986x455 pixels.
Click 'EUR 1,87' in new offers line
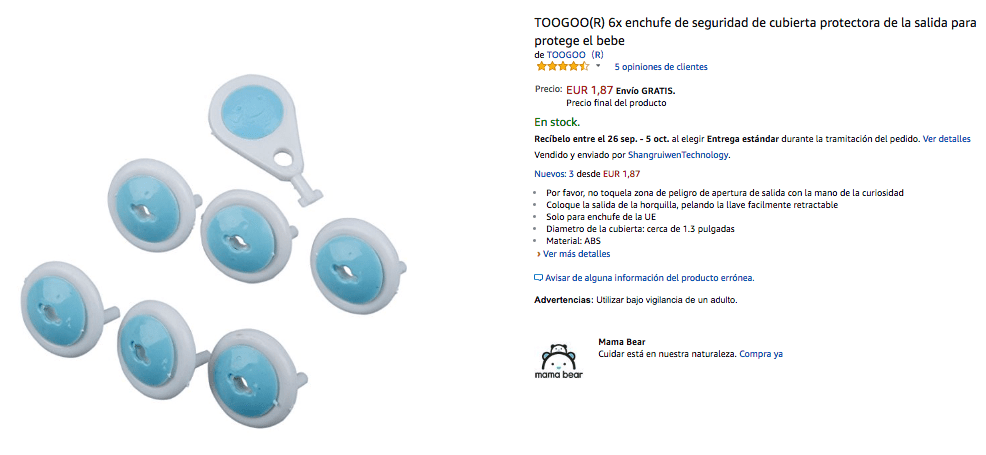[621, 173]
